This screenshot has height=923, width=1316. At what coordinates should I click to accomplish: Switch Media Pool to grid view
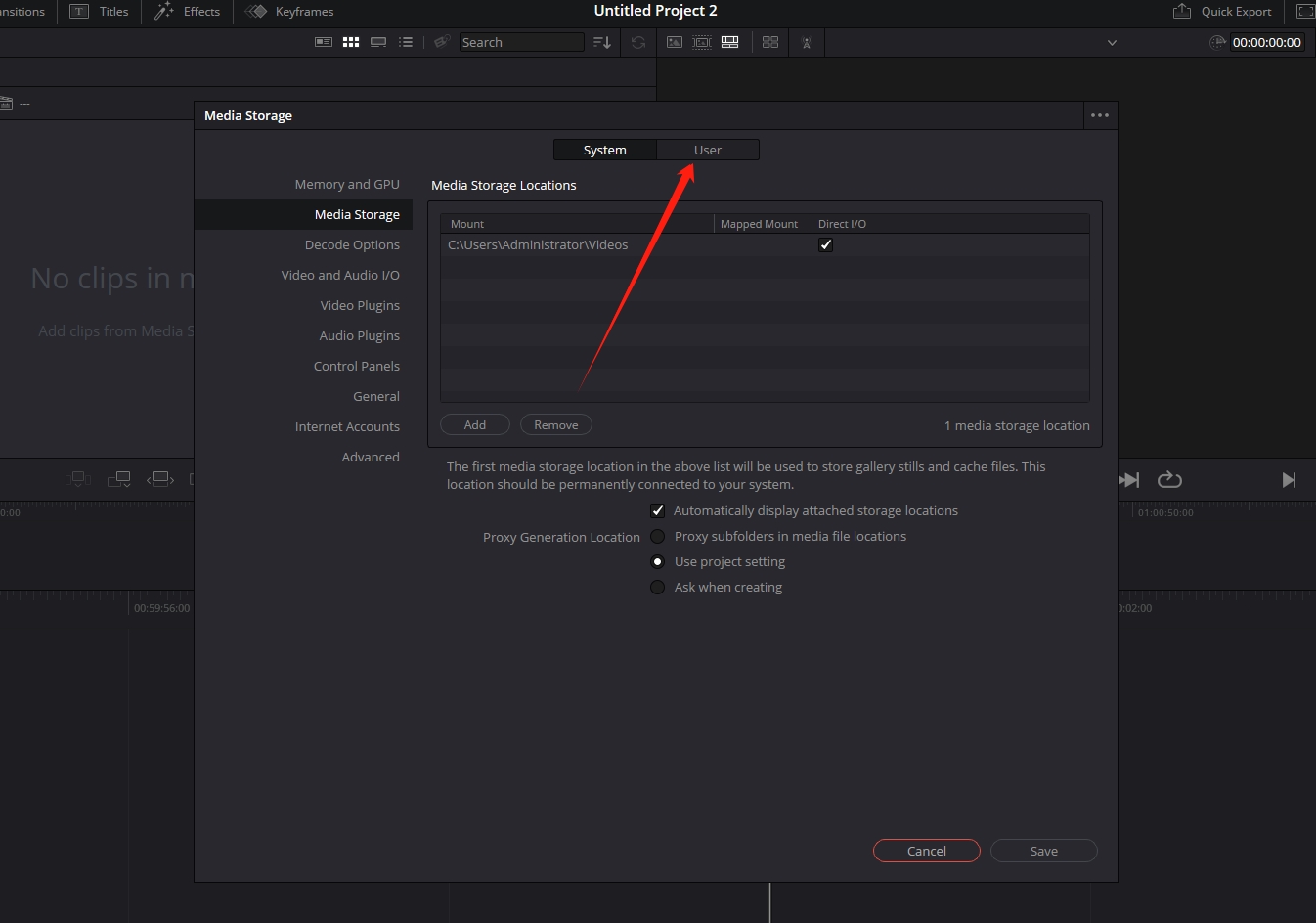point(350,42)
